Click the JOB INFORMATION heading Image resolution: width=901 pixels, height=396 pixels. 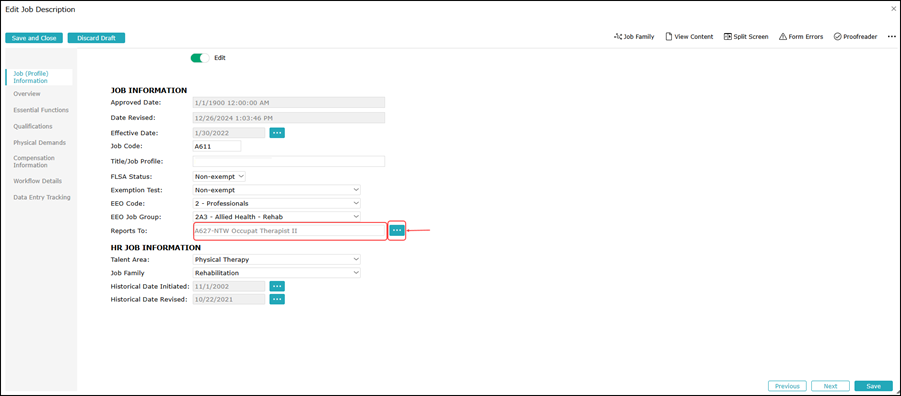coord(149,90)
